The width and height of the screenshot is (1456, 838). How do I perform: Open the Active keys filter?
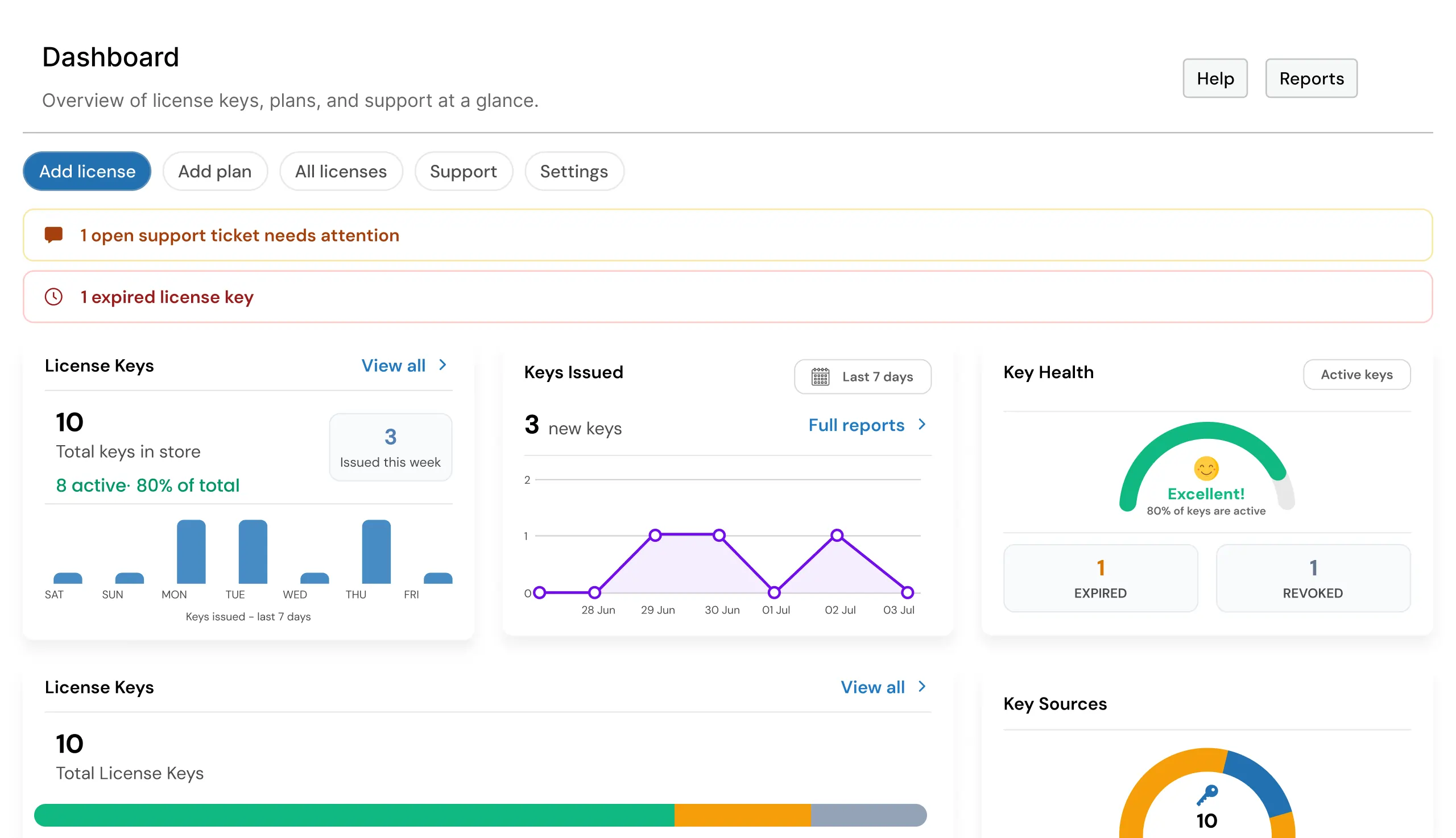(x=1356, y=374)
